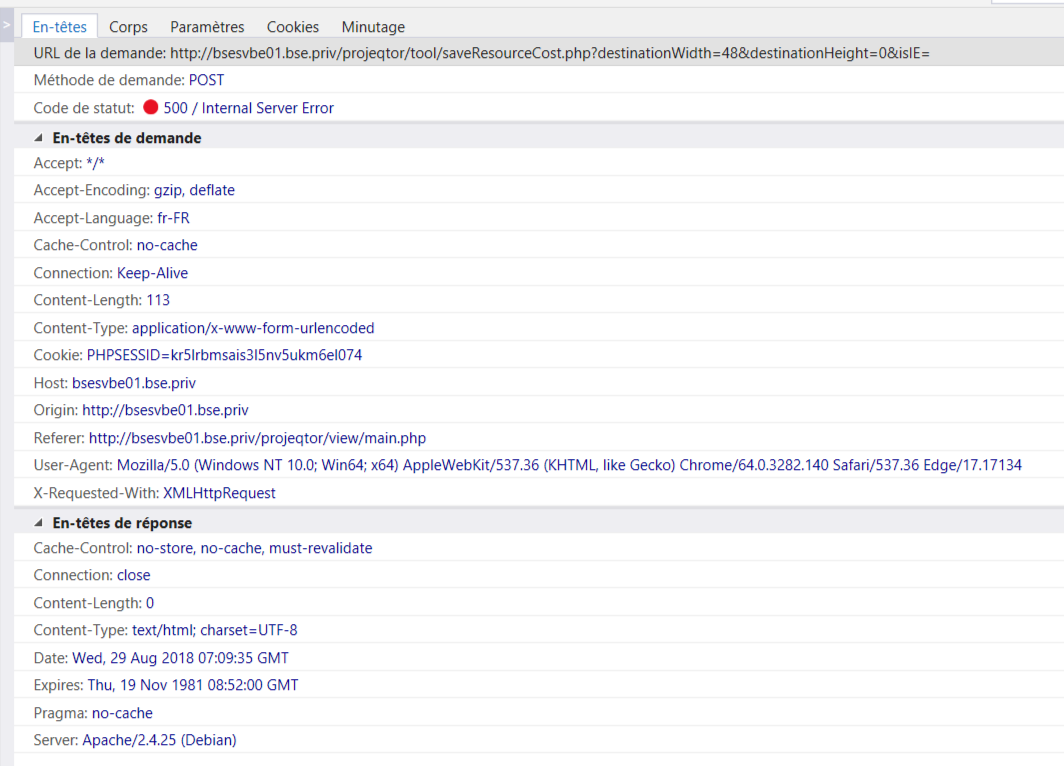Click the side panel chevron arrow
This screenshot has width=1064, height=766.
(7, 24)
